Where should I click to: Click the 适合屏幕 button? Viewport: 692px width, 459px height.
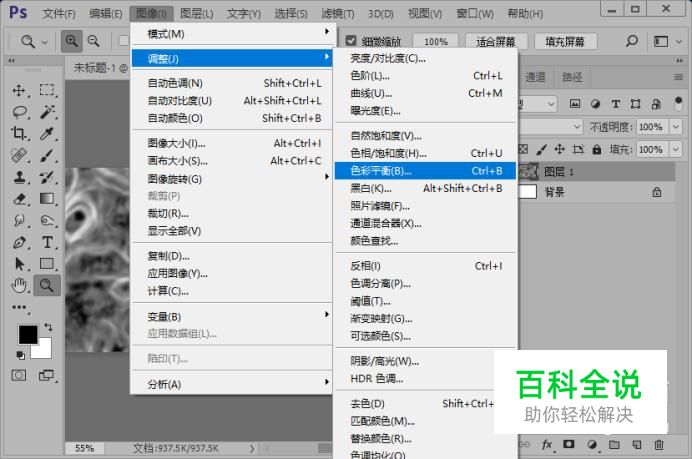click(496, 41)
